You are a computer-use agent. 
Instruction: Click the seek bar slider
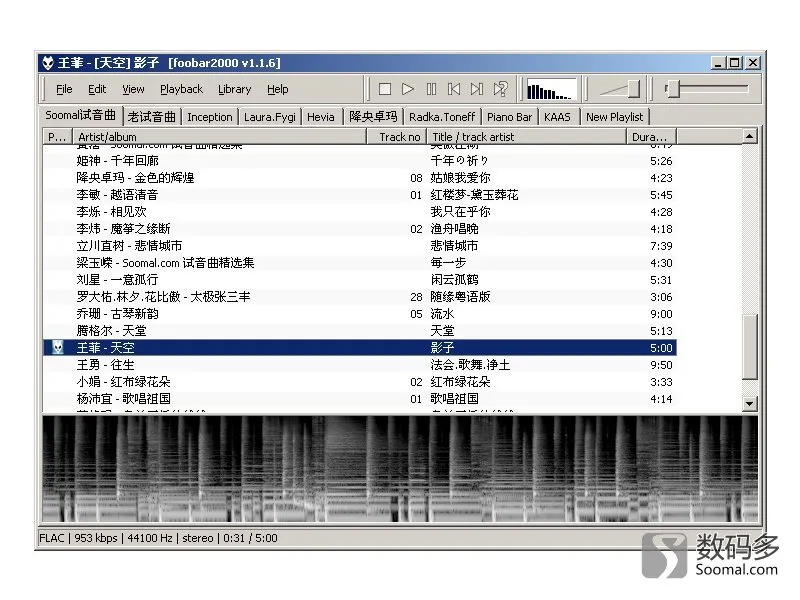click(x=707, y=89)
